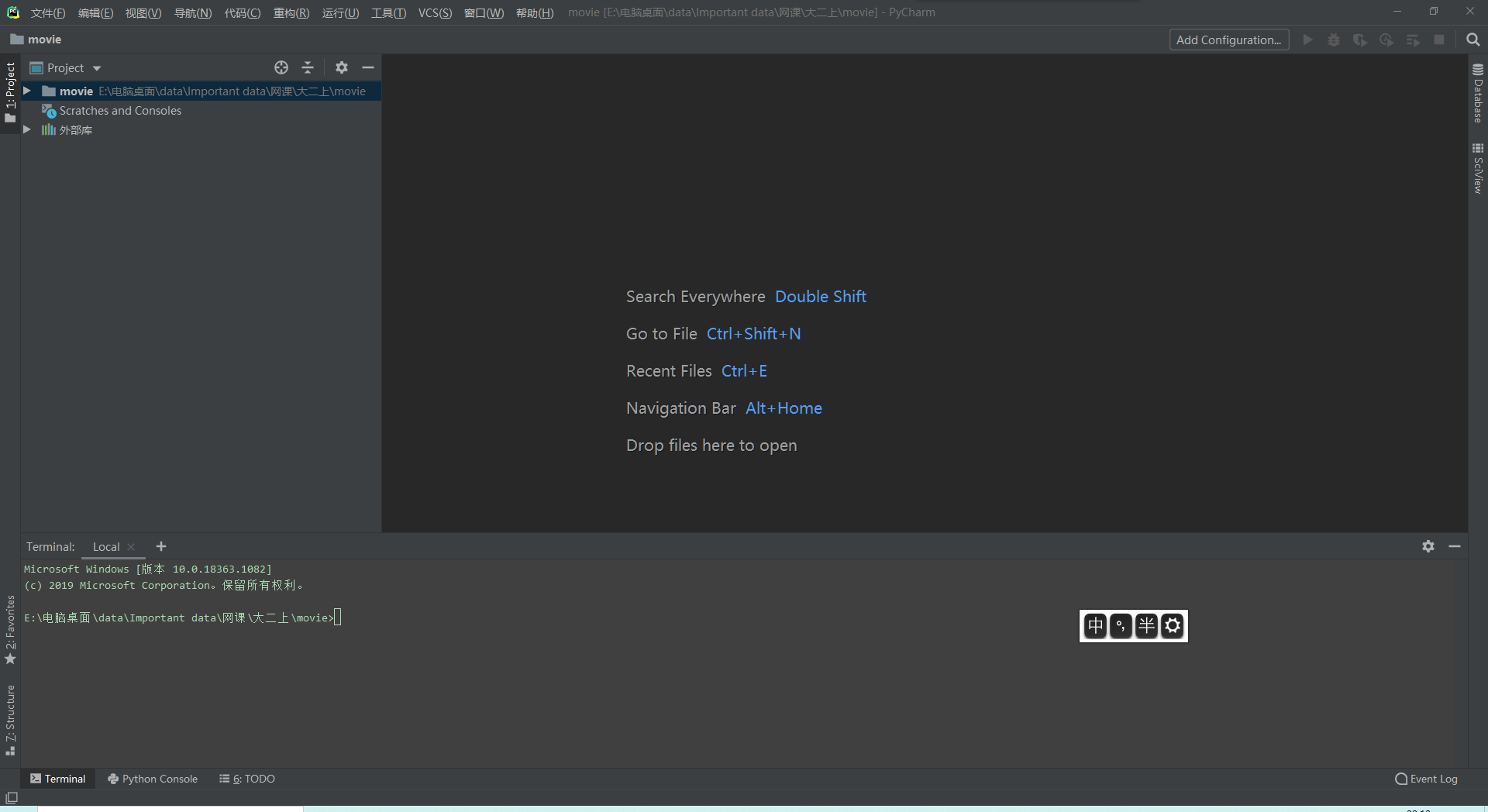Toggle the 1: Project side tab
The width and height of the screenshot is (1488, 812).
pyautogui.click(x=10, y=93)
